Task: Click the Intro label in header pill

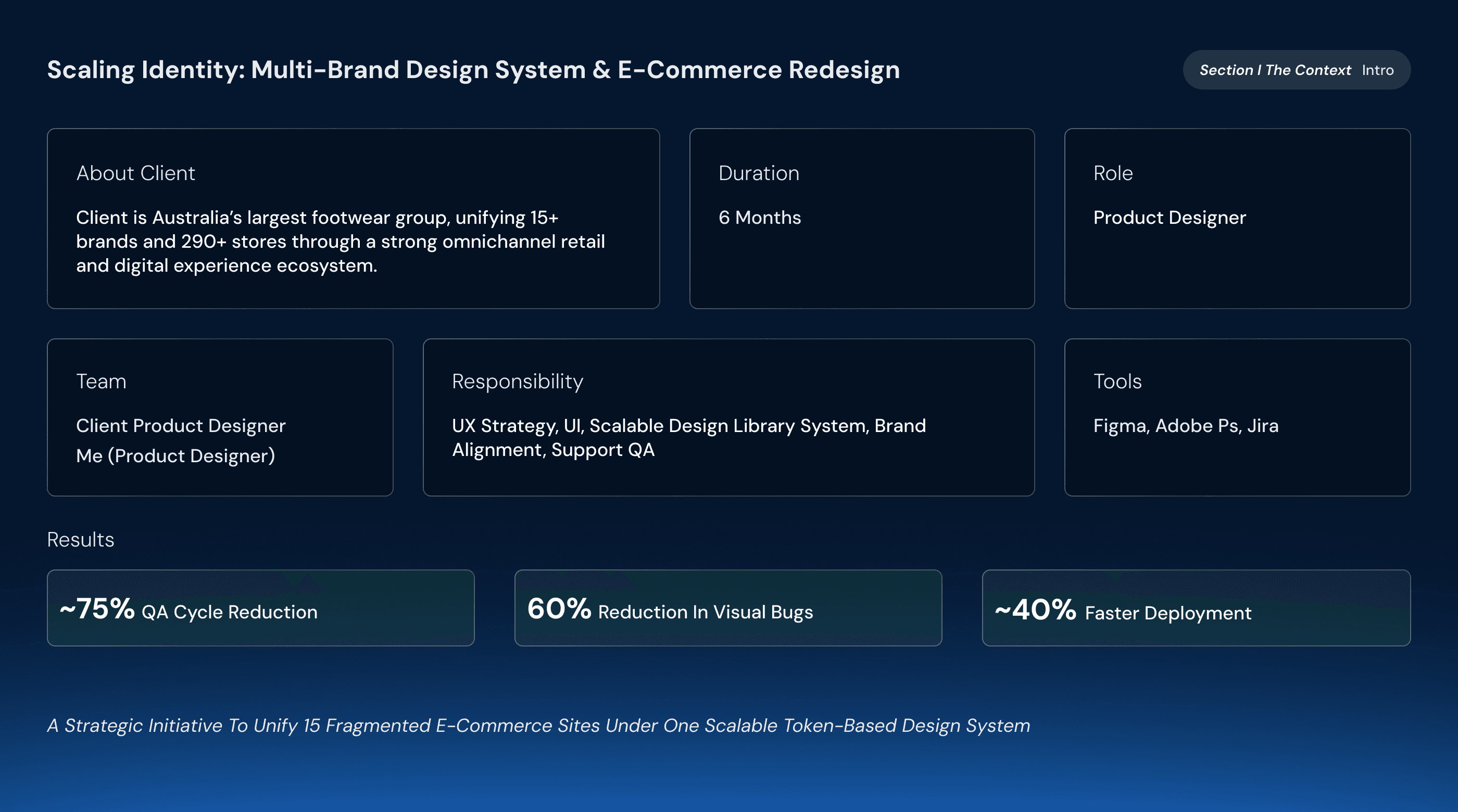Action: [1377, 70]
